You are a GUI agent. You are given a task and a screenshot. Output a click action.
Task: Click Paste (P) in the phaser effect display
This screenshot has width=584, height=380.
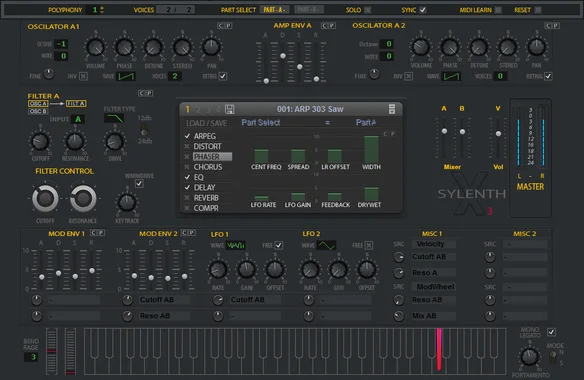393,134
